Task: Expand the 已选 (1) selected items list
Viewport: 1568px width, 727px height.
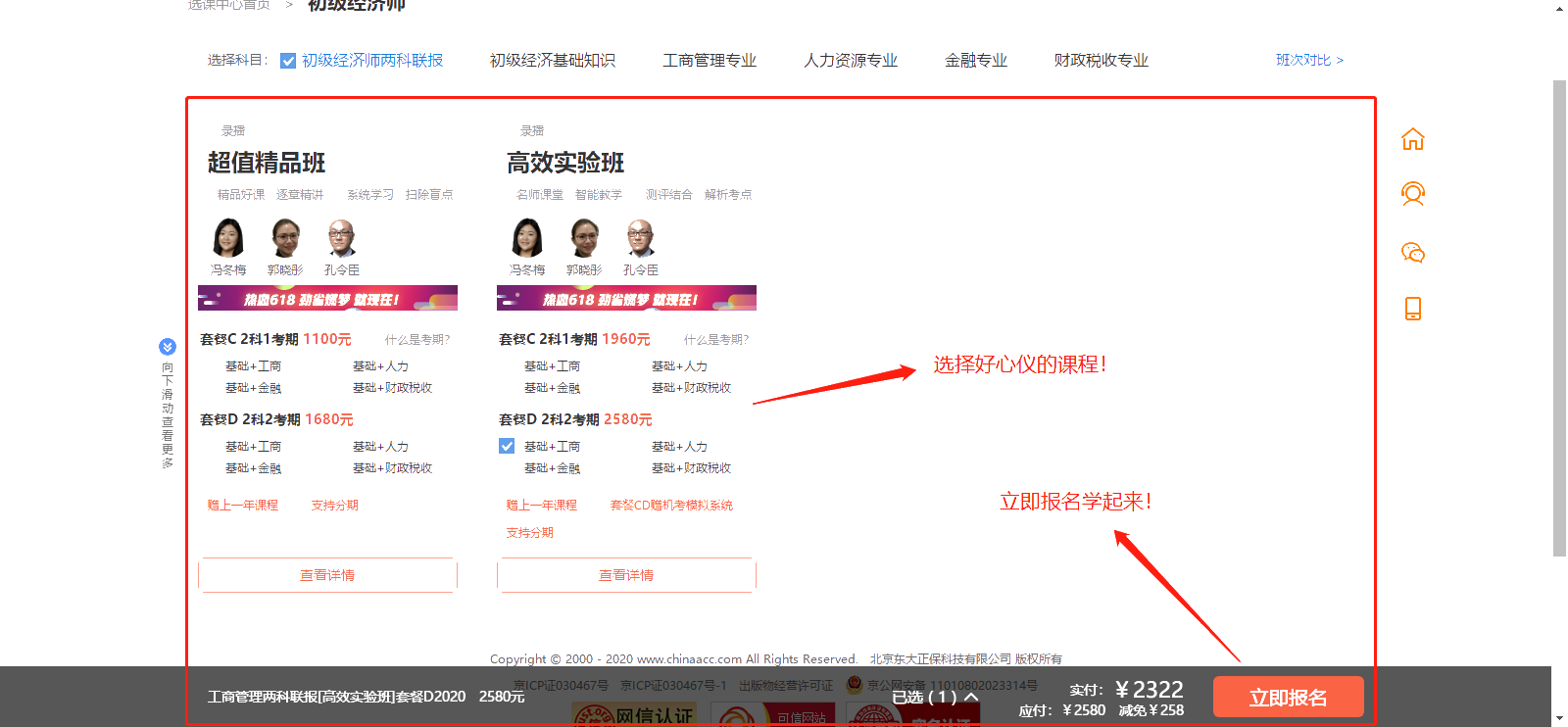Action: [935, 697]
